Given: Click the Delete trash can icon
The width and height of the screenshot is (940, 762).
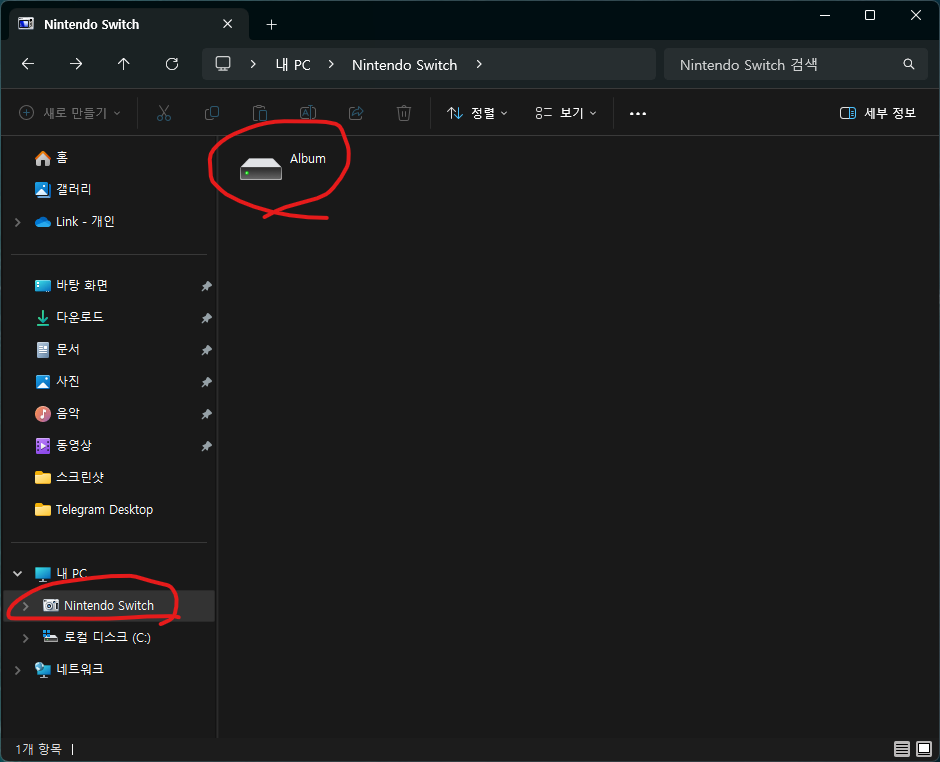Looking at the screenshot, I should pos(404,113).
